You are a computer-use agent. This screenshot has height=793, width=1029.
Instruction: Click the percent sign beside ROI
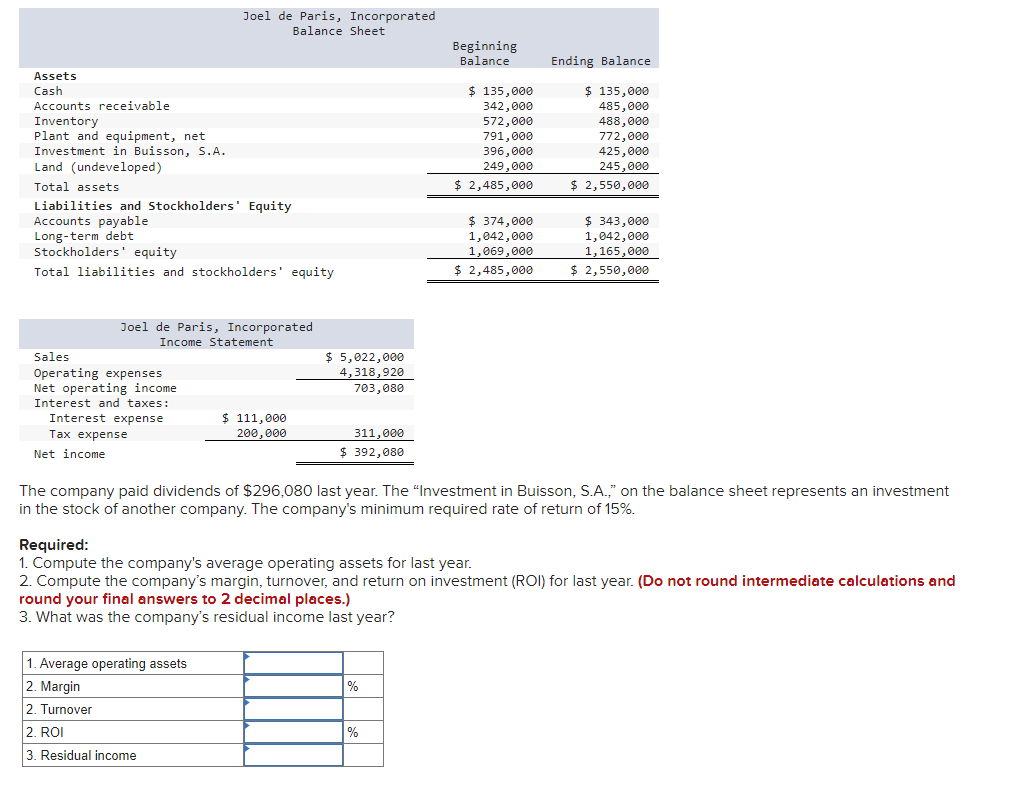(x=353, y=733)
